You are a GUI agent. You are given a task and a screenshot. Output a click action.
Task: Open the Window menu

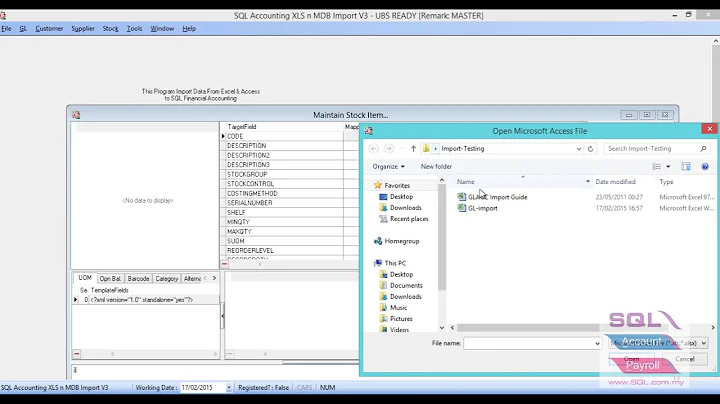[162, 28]
